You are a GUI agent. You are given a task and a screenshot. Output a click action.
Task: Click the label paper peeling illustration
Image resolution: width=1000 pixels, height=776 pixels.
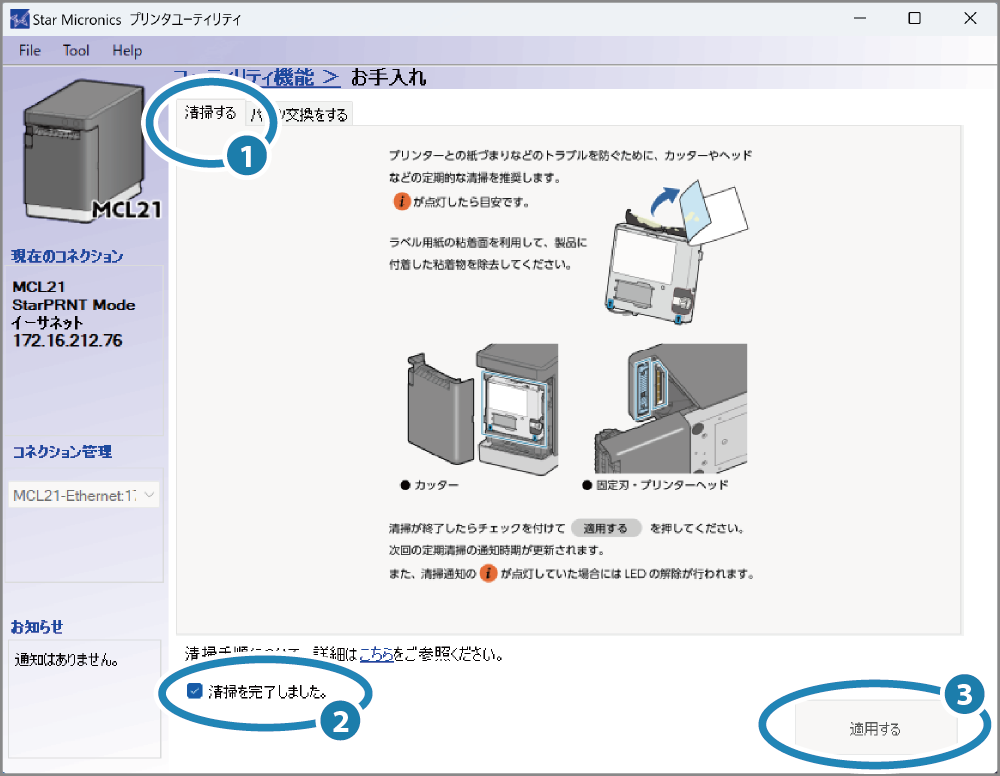[x=676, y=253]
